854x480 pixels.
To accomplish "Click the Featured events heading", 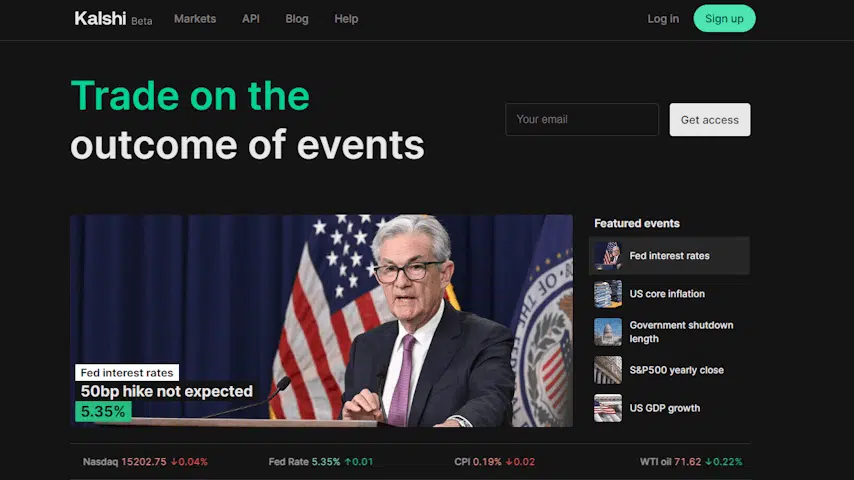I will point(637,223).
